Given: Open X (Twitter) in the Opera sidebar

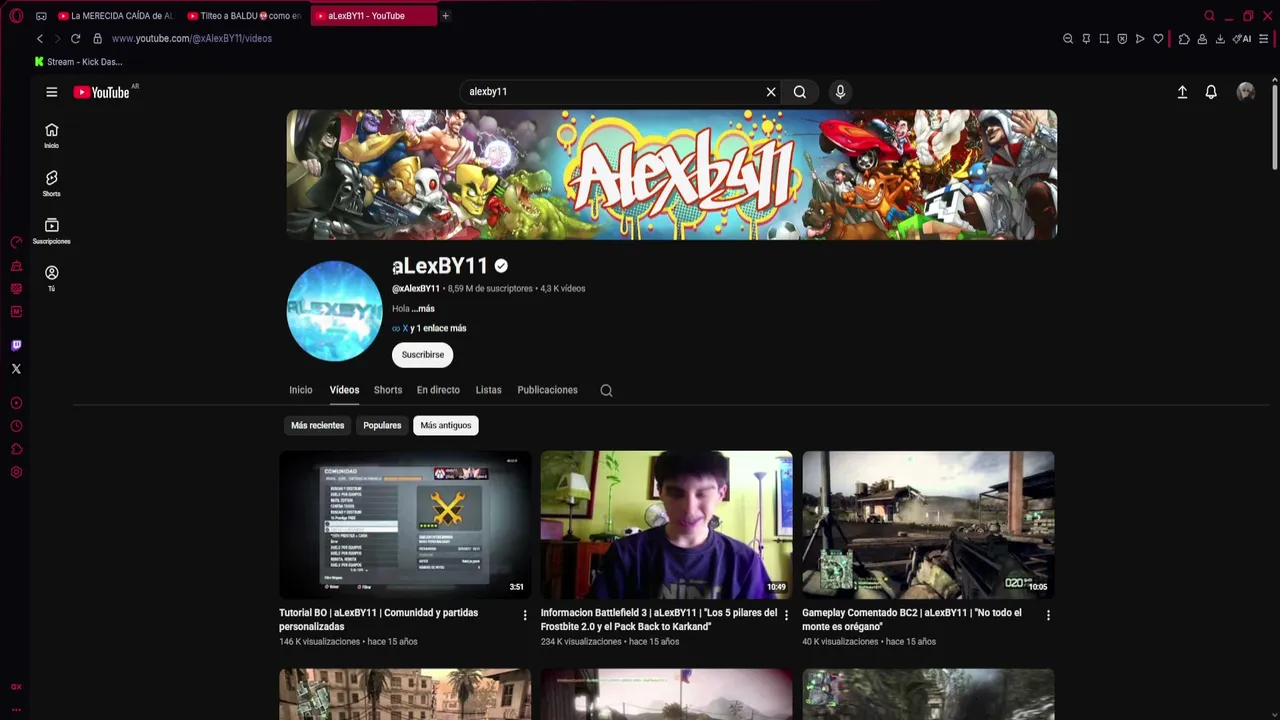Looking at the screenshot, I should coord(16,369).
